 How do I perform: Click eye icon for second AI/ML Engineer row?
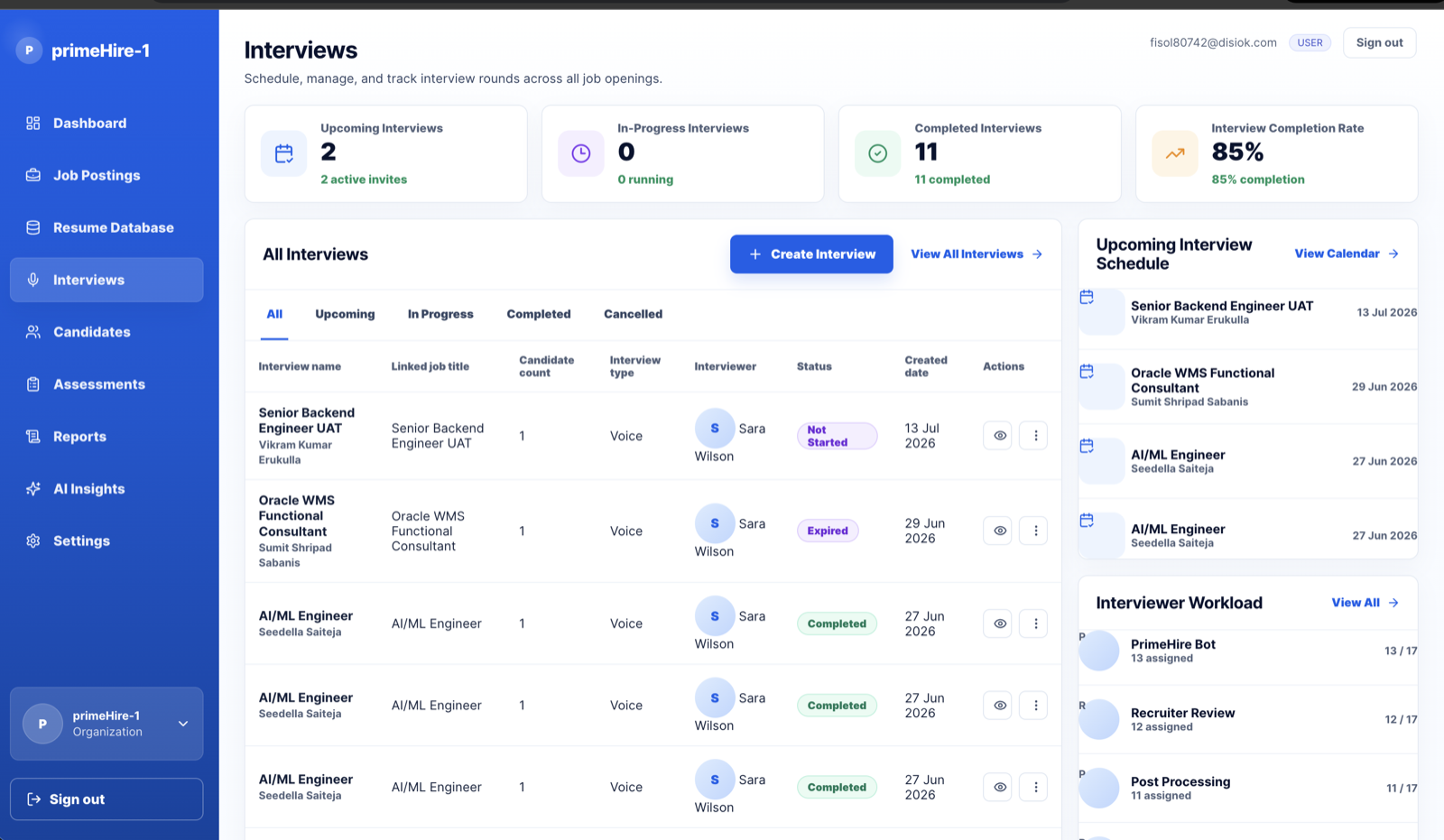pos(997,706)
